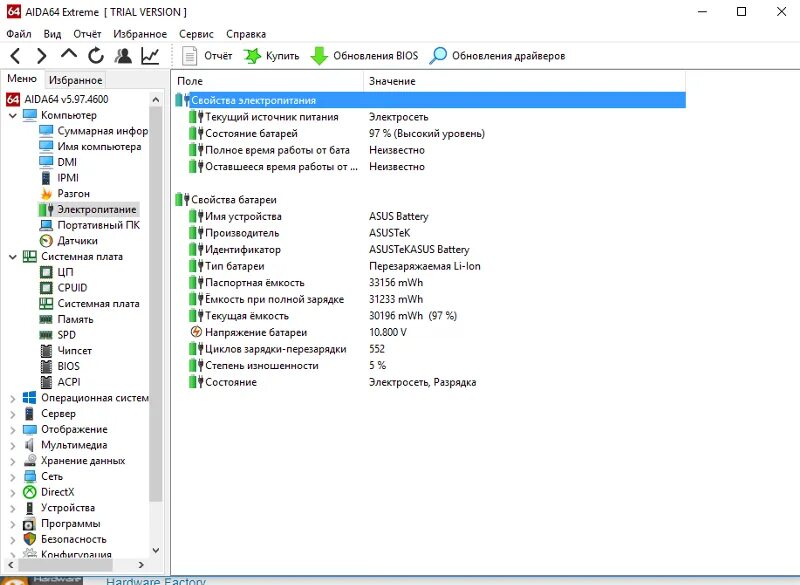This screenshot has width=800, height=585.
Task: Click the sidebar scroll up arrow
Action: [x=156, y=99]
